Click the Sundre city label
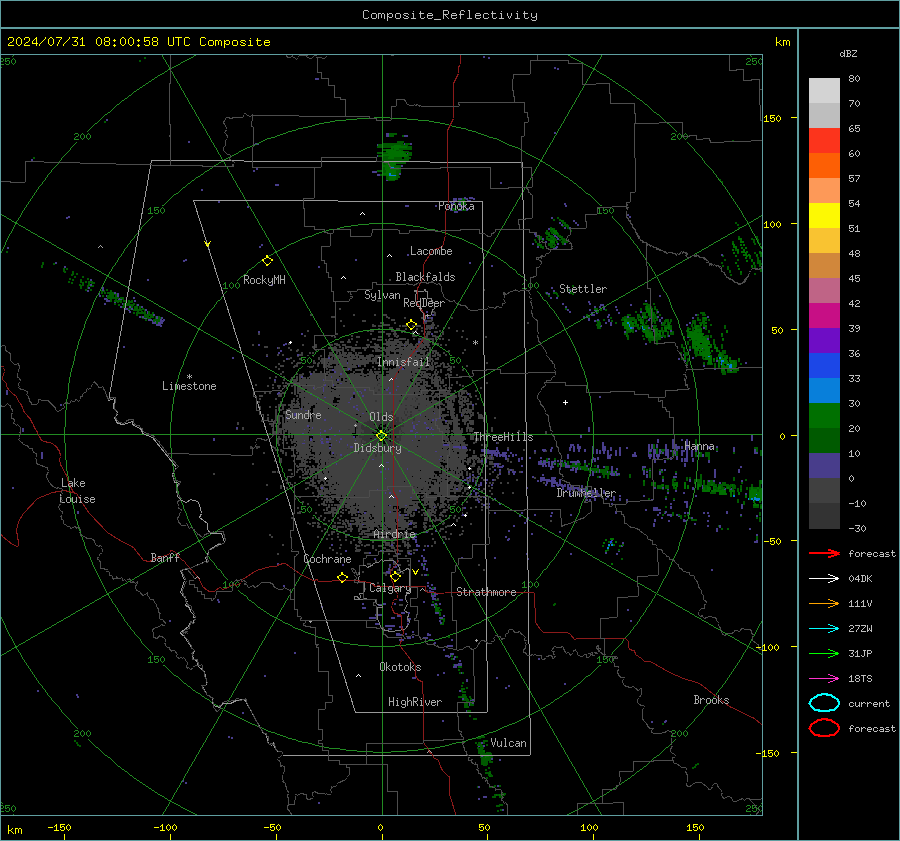The image size is (900, 841). [x=303, y=414]
